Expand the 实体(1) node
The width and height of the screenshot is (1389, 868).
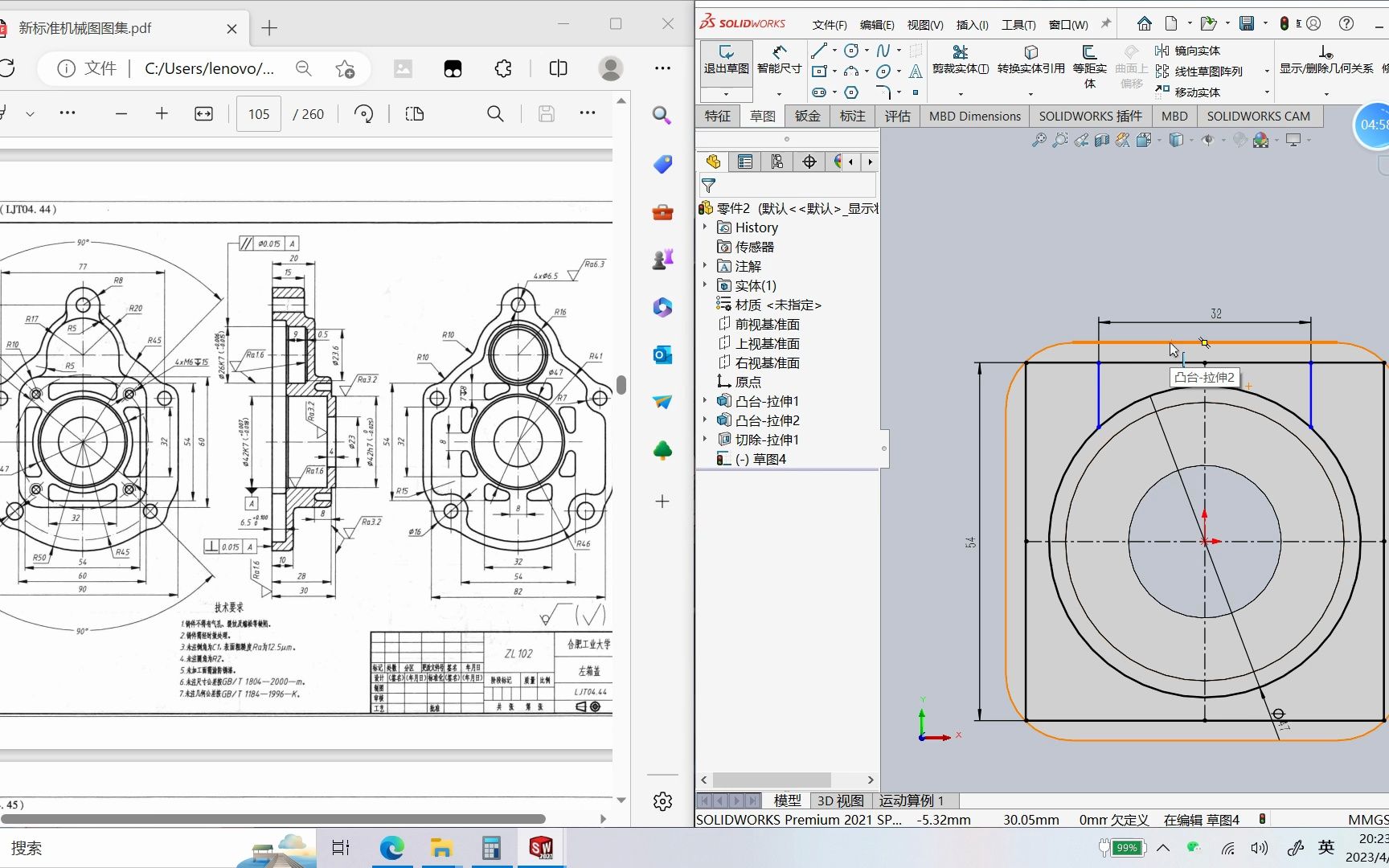click(x=705, y=285)
